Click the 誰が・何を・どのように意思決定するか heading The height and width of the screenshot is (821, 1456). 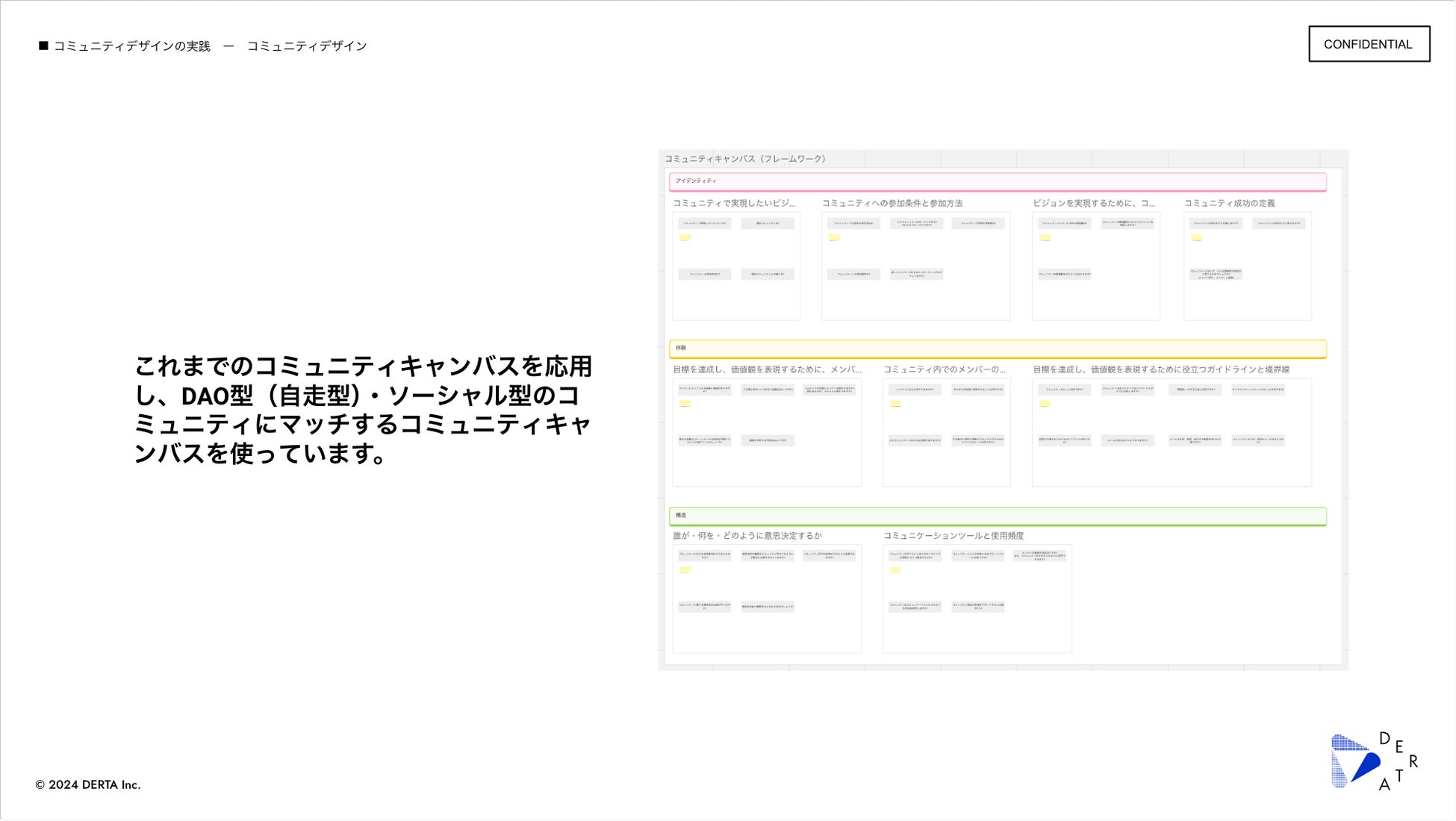(747, 536)
